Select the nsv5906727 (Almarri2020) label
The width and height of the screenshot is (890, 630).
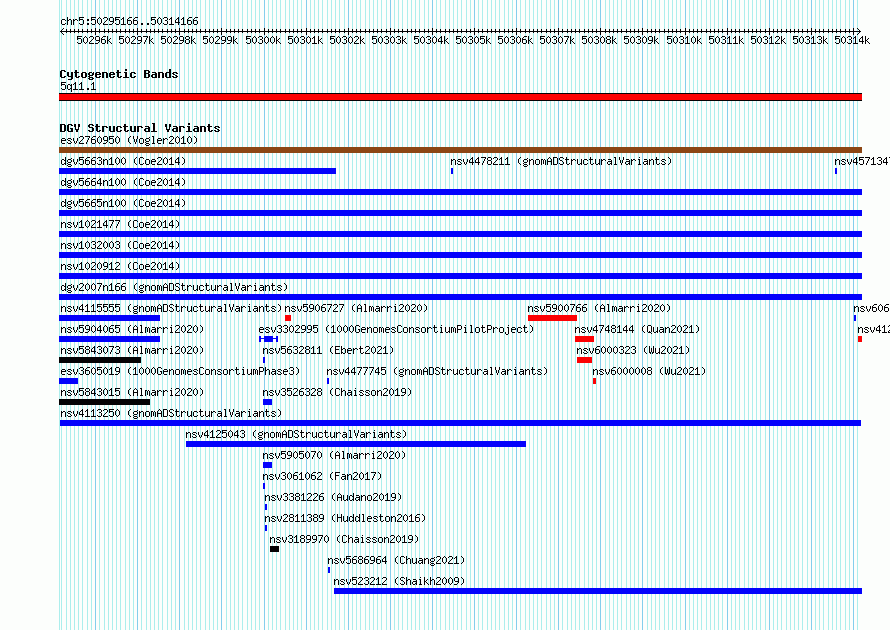click(356, 308)
